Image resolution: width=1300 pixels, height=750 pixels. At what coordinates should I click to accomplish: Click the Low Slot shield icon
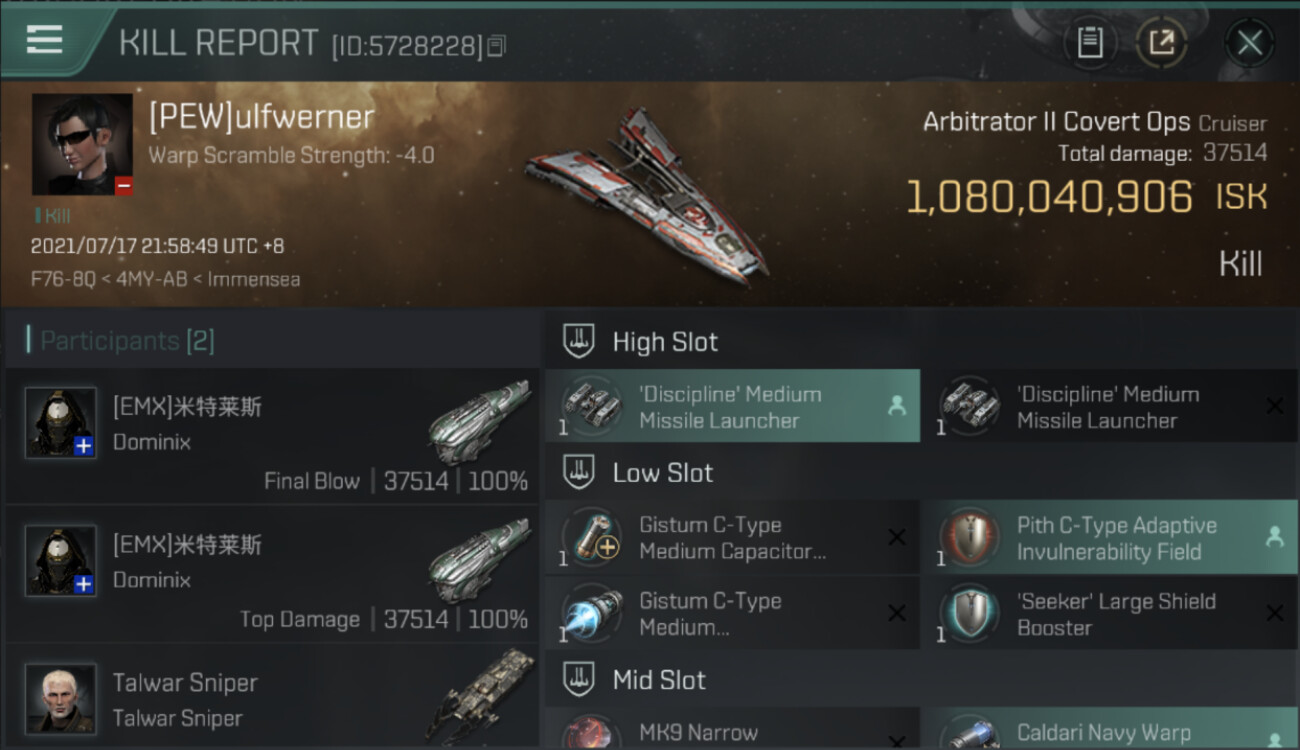tap(579, 472)
